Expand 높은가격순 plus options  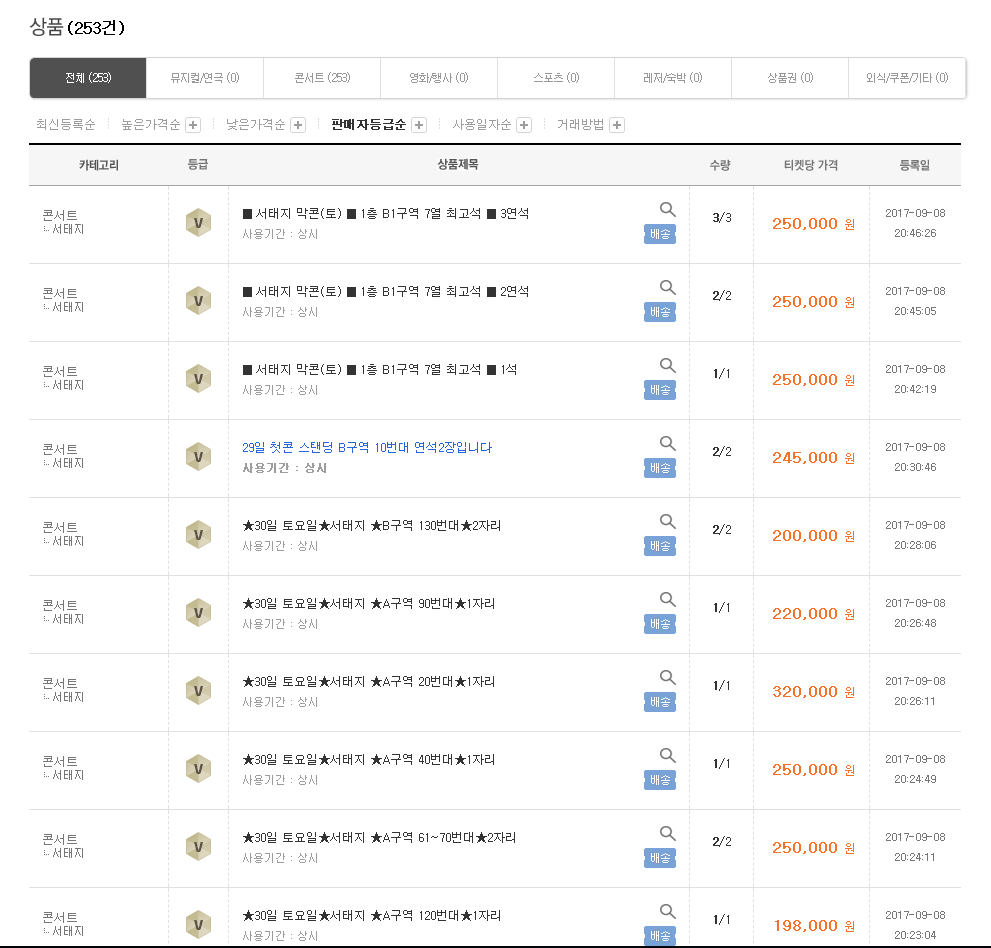click(x=193, y=125)
